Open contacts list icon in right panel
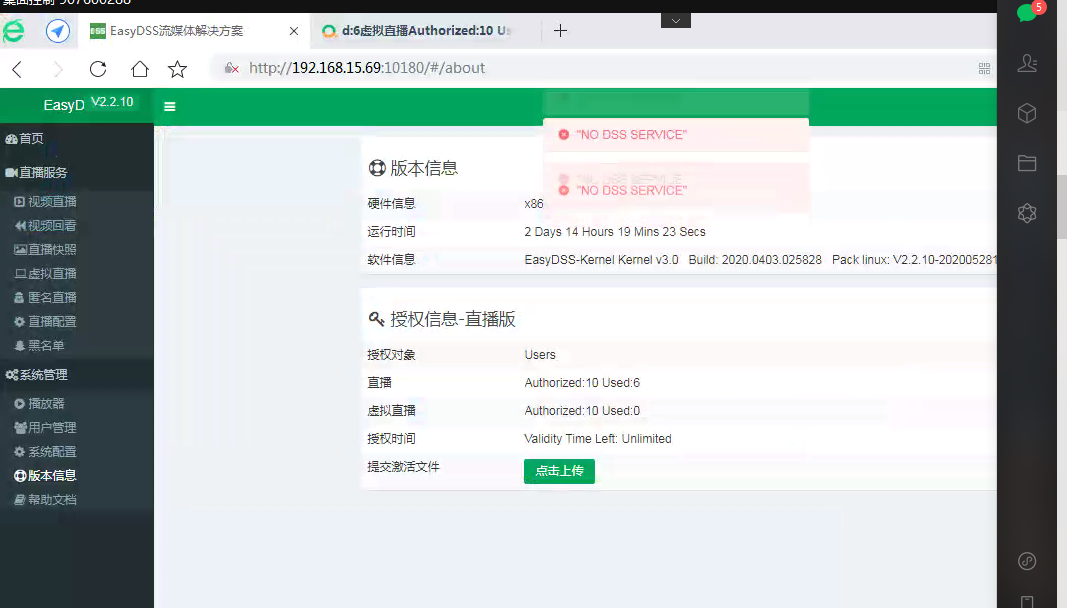 click(x=1028, y=63)
